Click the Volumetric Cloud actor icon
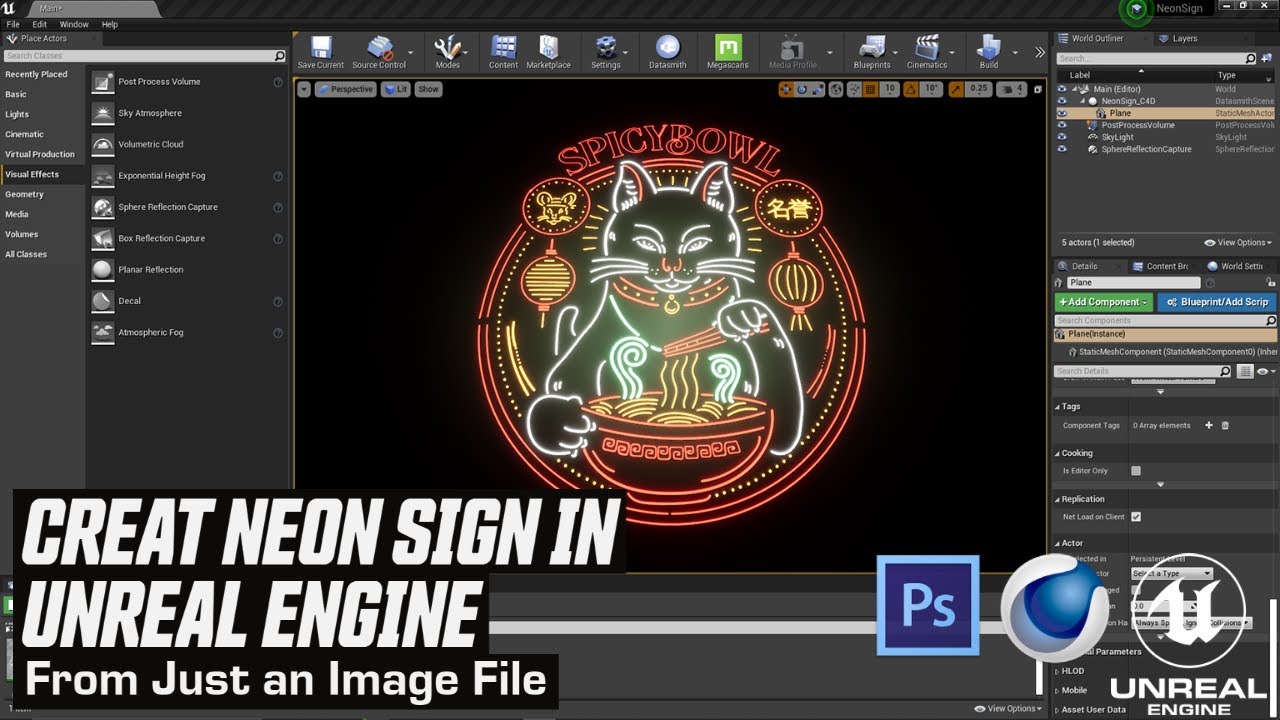1280x720 pixels. tap(102, 144)
